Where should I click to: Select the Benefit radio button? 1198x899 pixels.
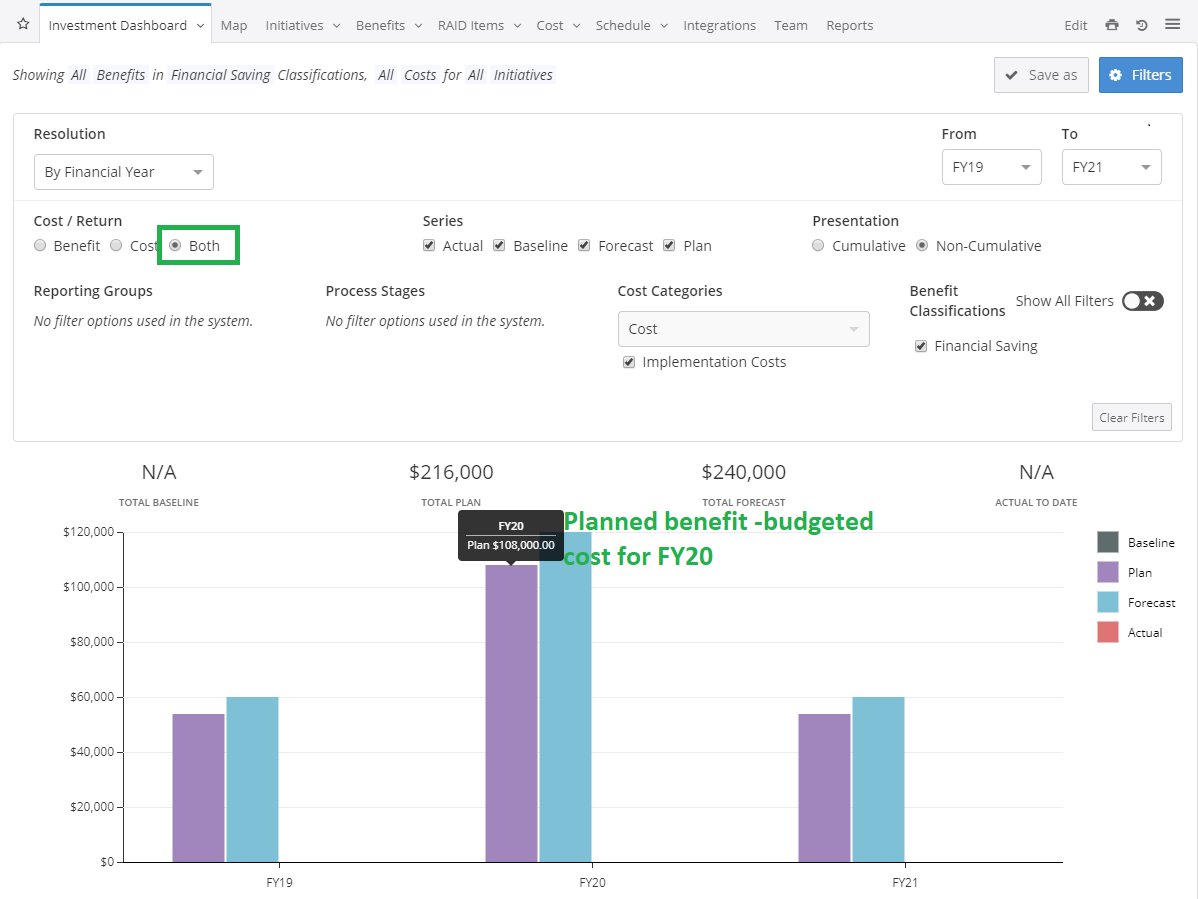tap(40, 246)
